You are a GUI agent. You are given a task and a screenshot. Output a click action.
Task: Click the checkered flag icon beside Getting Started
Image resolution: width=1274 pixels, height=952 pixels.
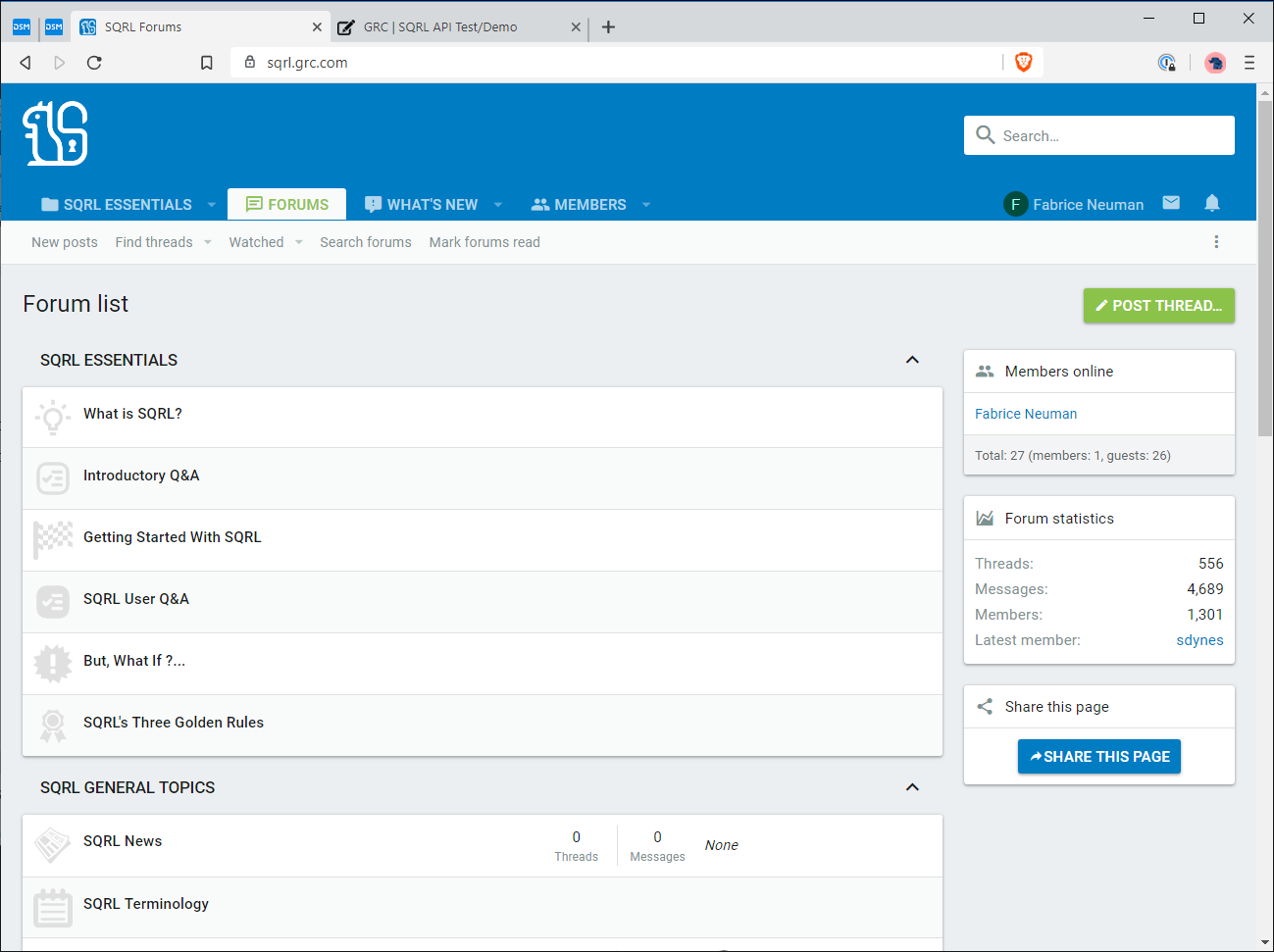[53, 539]
